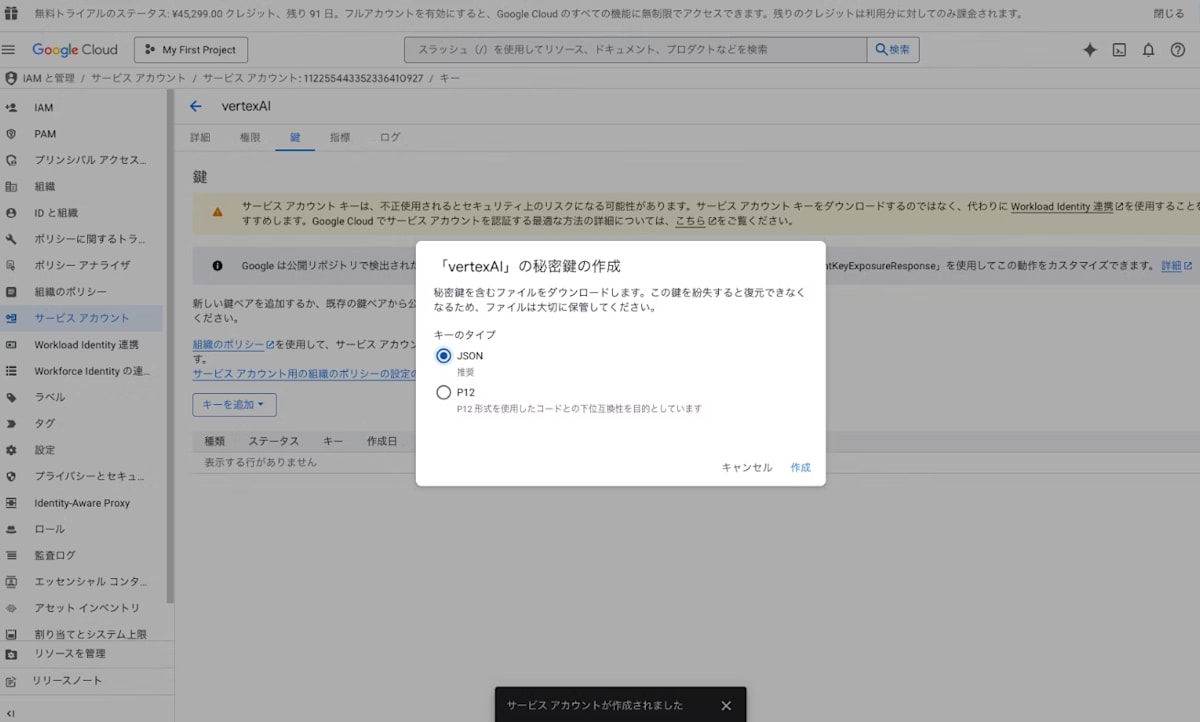Open the キーを追加 dropdown
The height and width of the screenshot is (722, 1200).
[x=234, y=405]
